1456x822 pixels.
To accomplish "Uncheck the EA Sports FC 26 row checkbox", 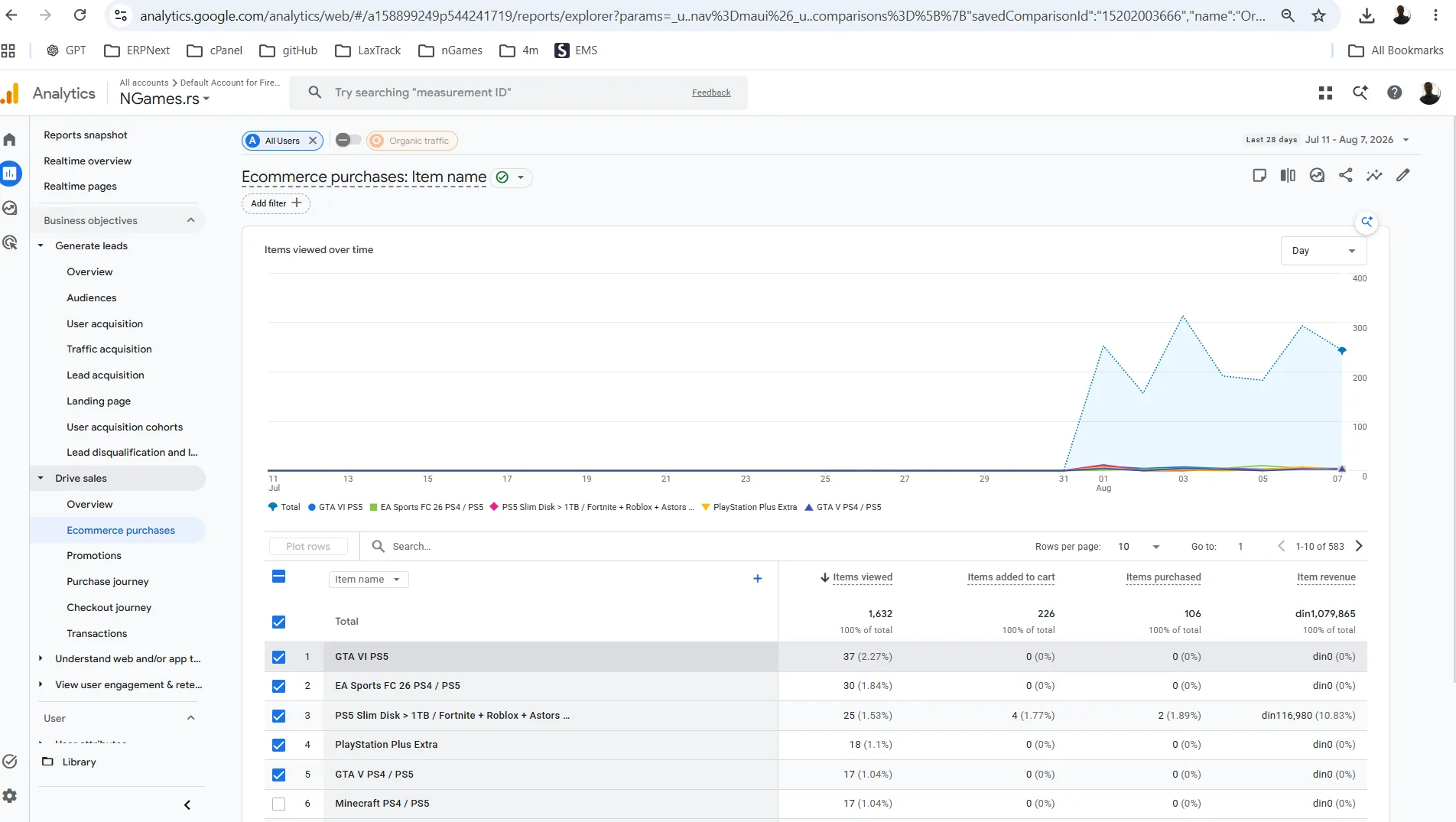I will tap(279, 686).
